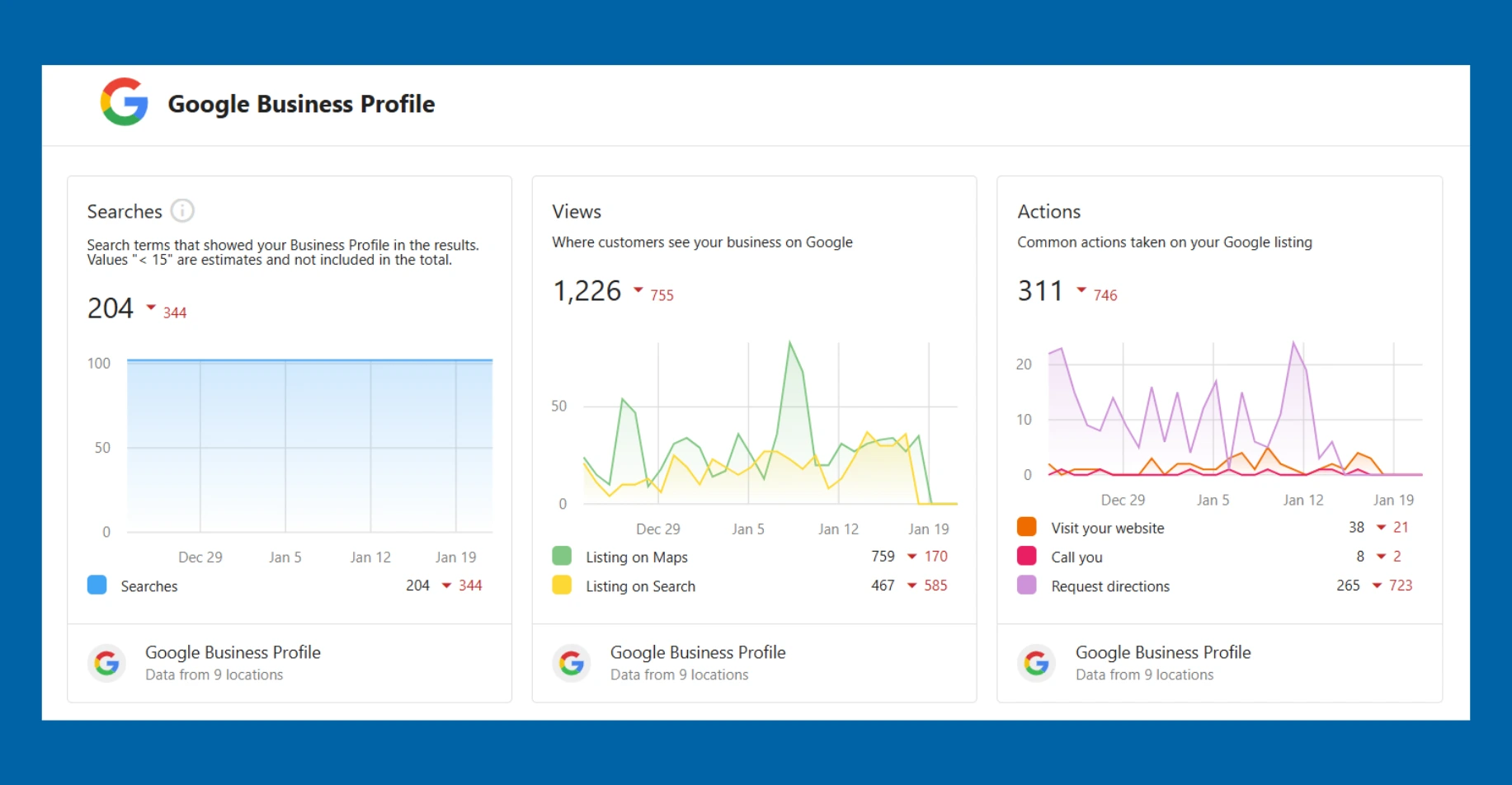Toggle the orange Visit your website swatch
The image size is (1512, 785).
(x=1027, y=527)
